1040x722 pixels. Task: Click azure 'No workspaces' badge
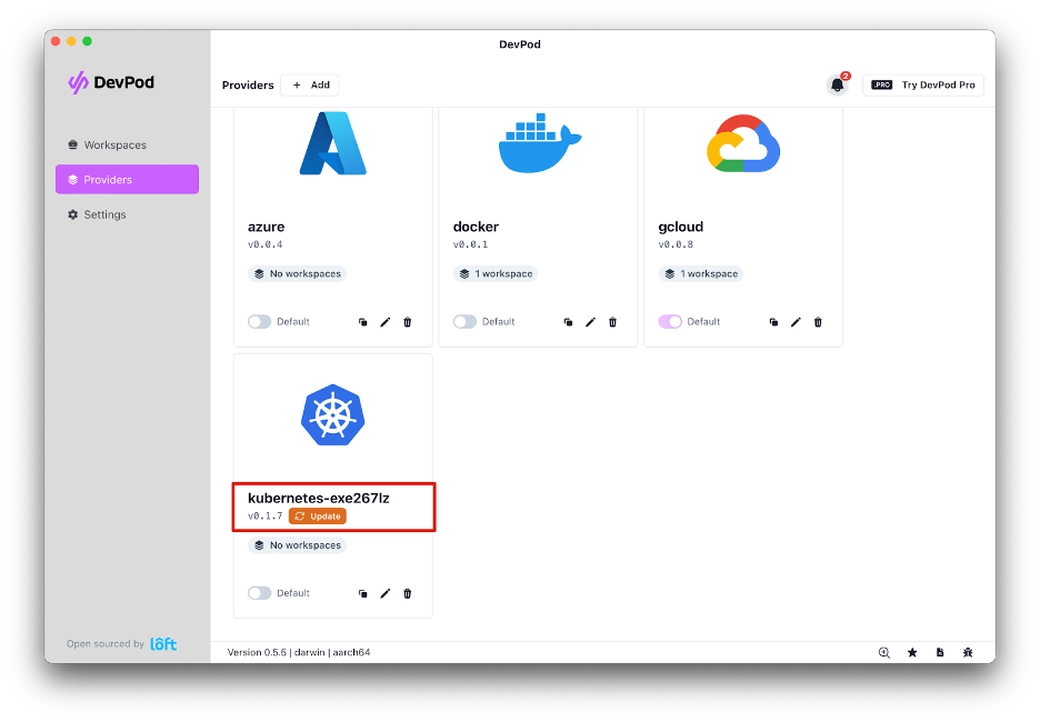pos(297,274)
